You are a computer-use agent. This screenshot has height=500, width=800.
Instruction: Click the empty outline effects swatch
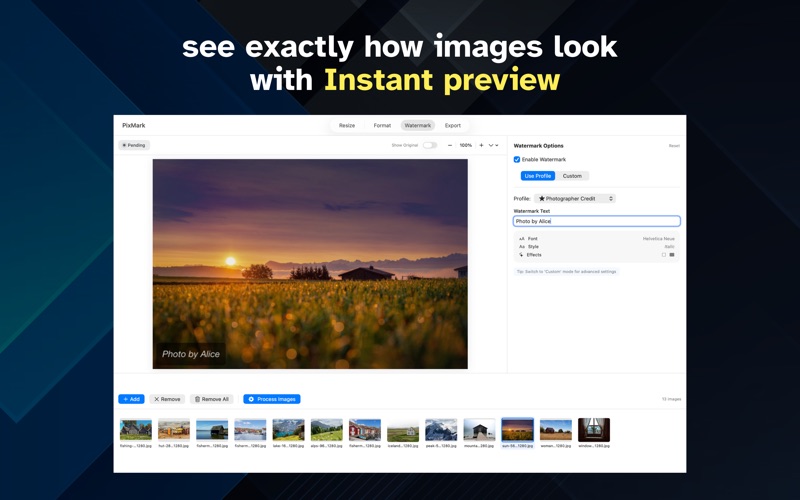664,255
